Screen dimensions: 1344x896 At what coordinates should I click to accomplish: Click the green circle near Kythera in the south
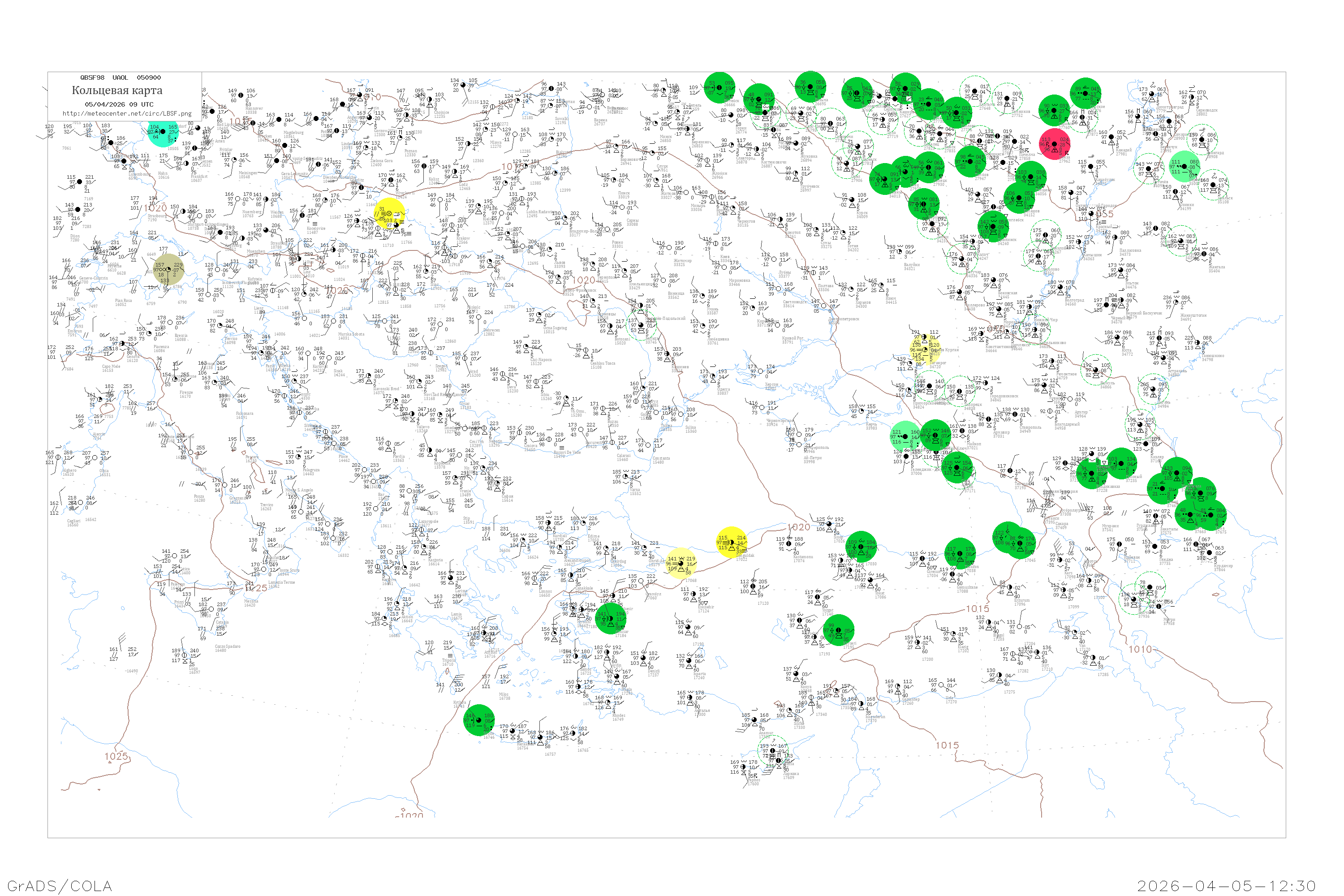479,720
